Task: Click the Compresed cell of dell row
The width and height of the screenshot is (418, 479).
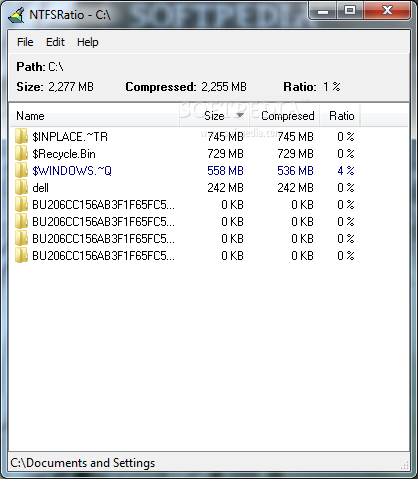Action: pos(295,188)
